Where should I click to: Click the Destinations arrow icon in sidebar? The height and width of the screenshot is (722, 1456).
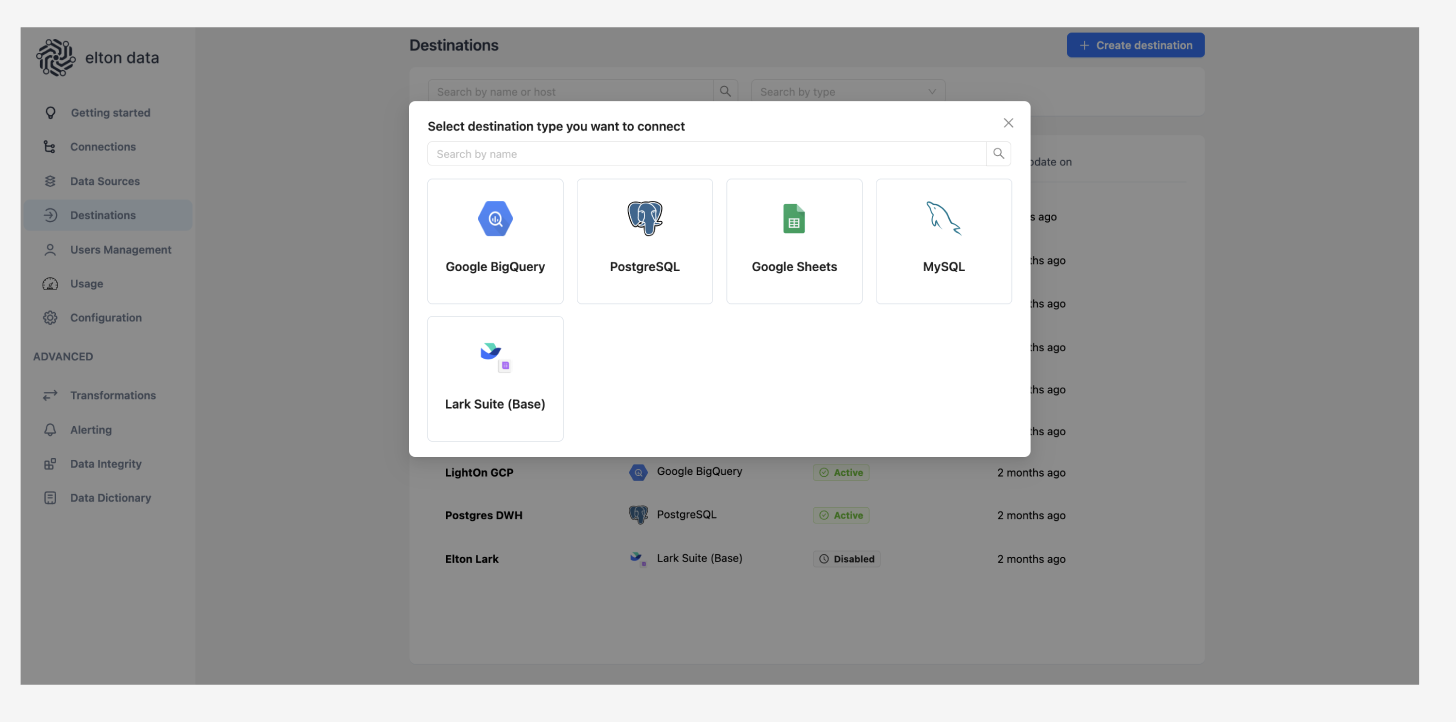coord(50,215)
